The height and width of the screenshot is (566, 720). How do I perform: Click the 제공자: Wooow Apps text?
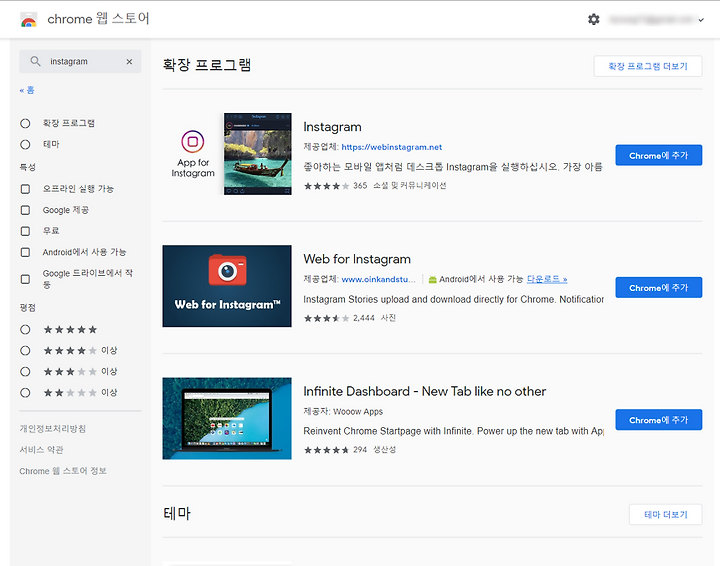point(343,411)
